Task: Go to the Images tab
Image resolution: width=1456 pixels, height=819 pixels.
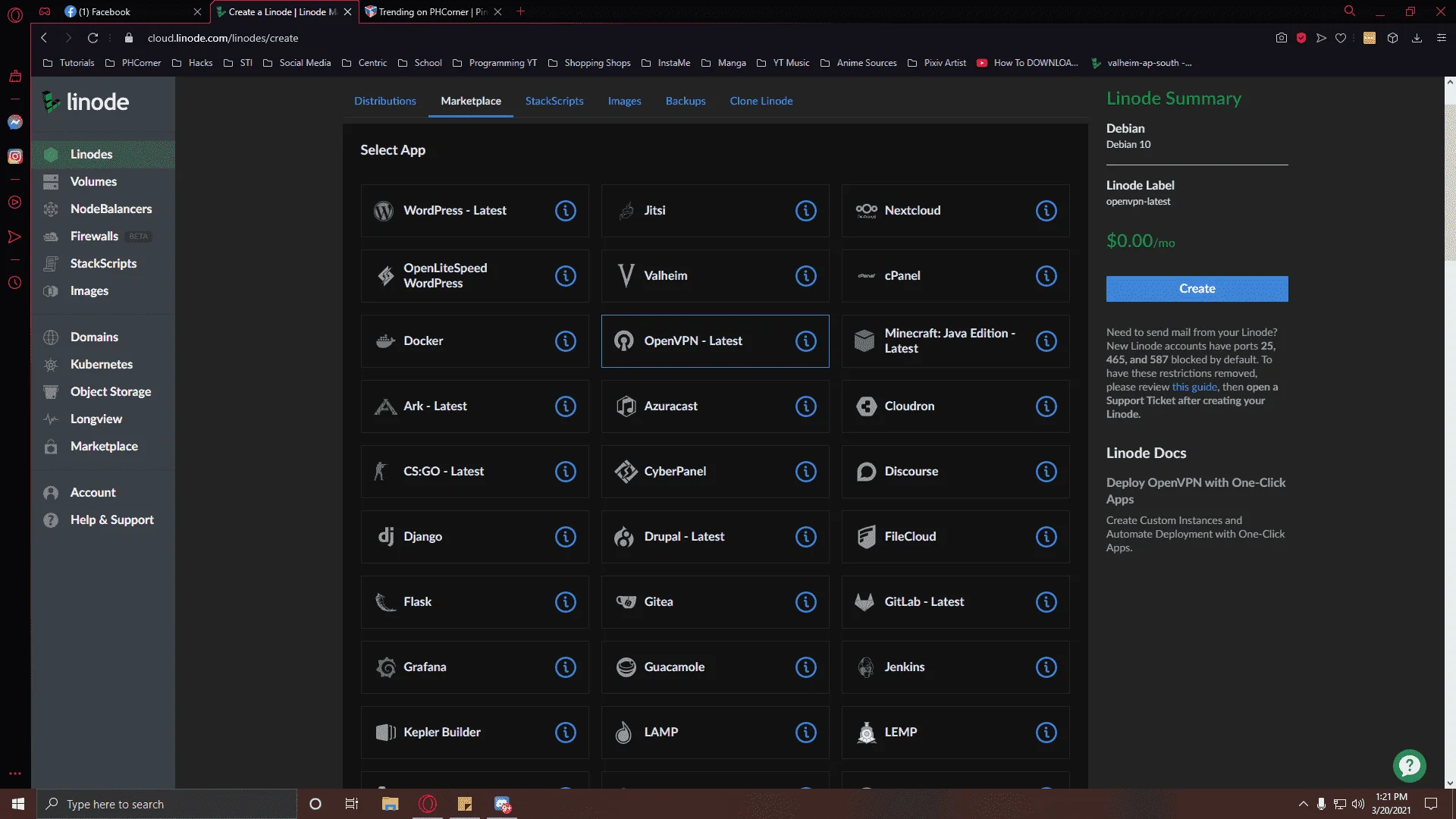Action: click(624, 101)
